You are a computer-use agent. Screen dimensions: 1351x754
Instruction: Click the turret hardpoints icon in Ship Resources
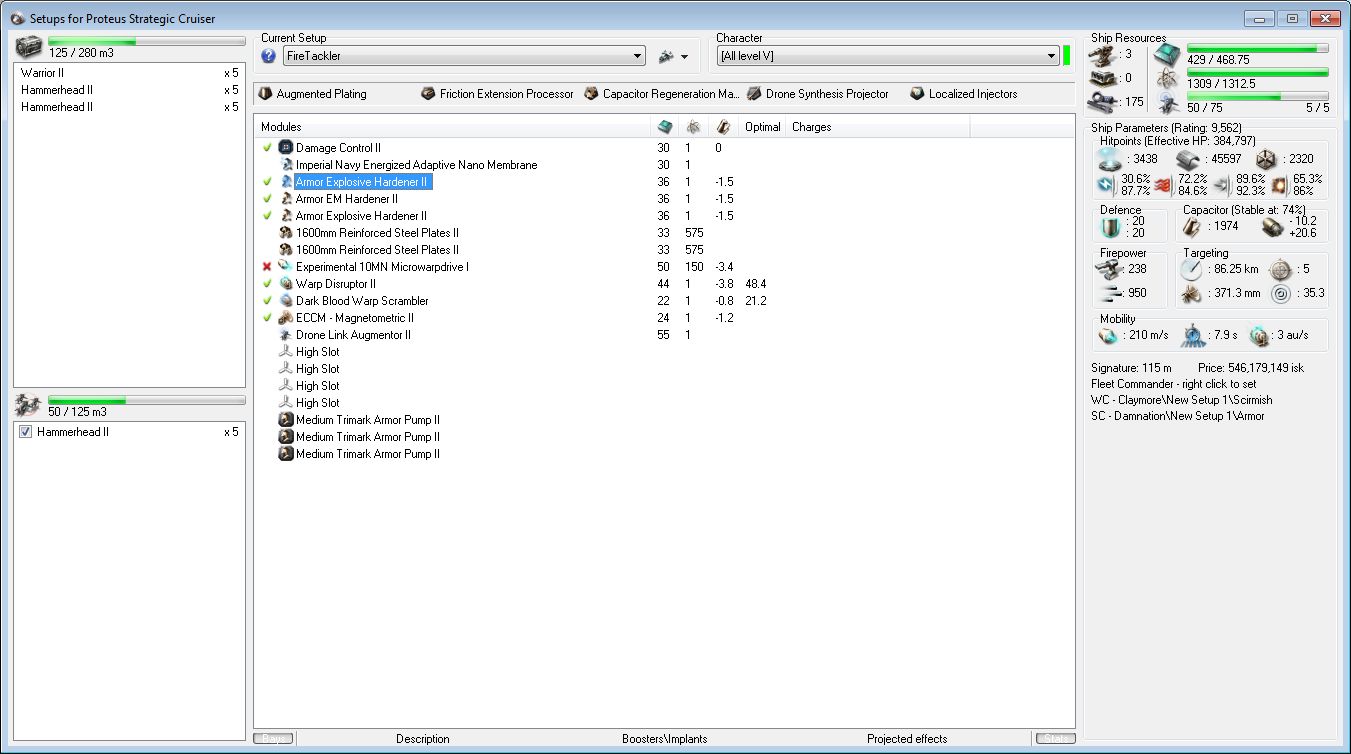(x=1104, y=54)
